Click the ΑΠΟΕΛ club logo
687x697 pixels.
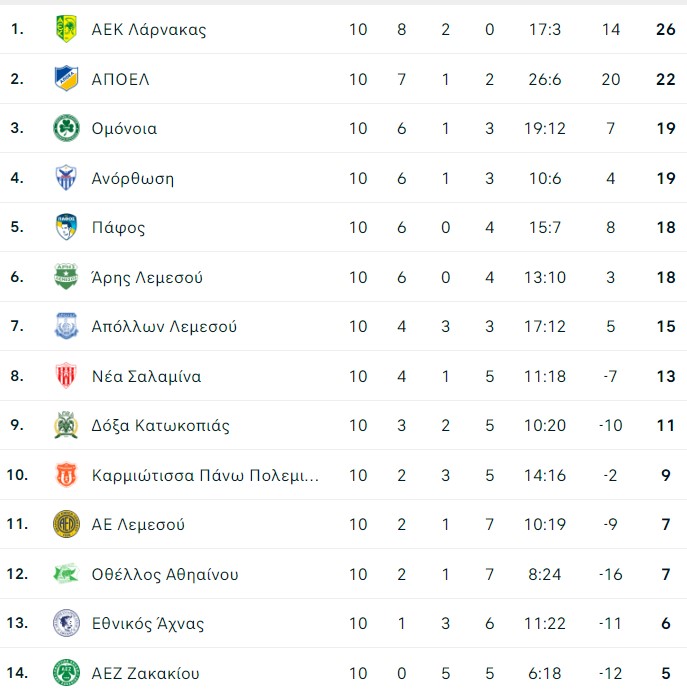[66, 79]
